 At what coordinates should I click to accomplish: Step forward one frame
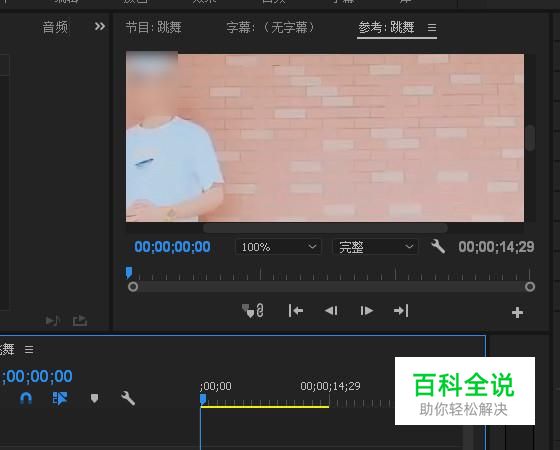pos(366,311)
